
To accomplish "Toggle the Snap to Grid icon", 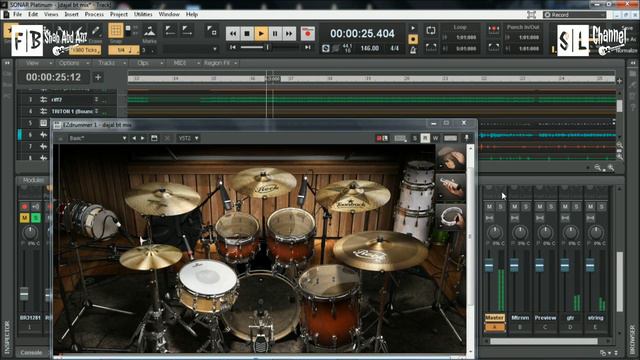I will click(x=116, y=30).
